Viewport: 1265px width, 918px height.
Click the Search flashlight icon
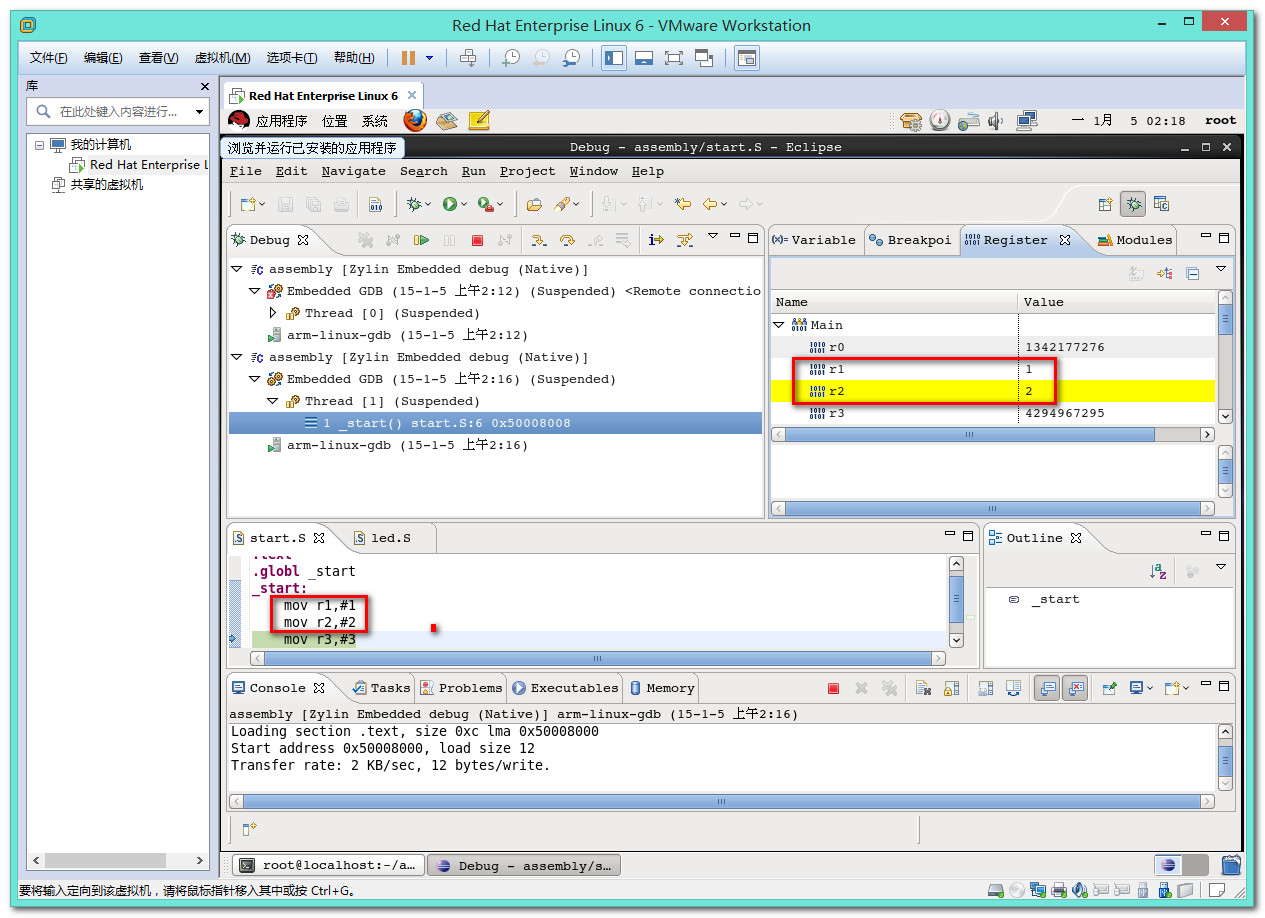[x=562, y=204]
